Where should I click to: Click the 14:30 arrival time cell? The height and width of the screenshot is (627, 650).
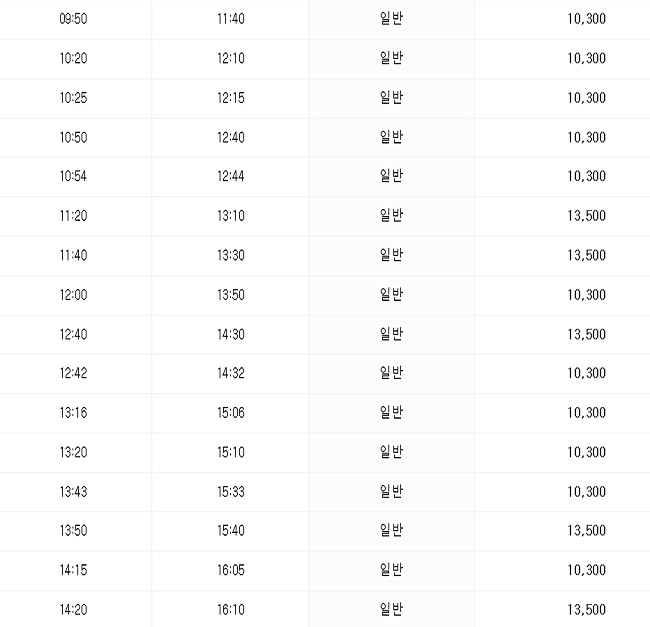coord(231,334)
